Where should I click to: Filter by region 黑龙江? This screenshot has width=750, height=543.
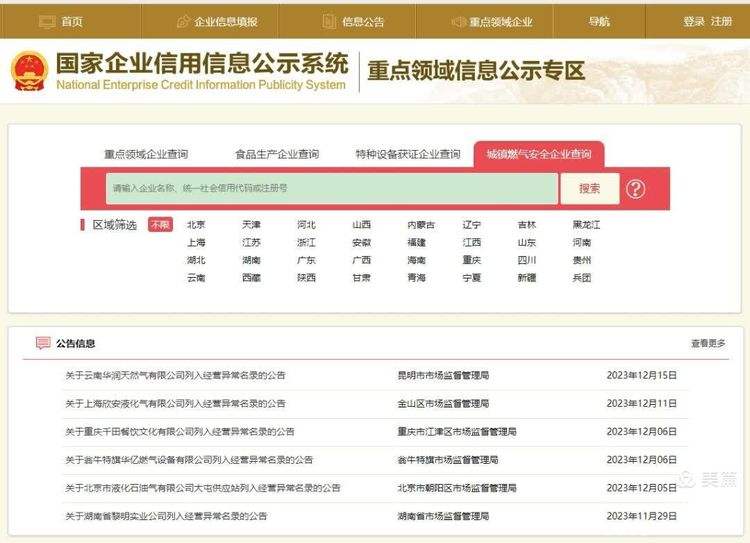(586, 224)
